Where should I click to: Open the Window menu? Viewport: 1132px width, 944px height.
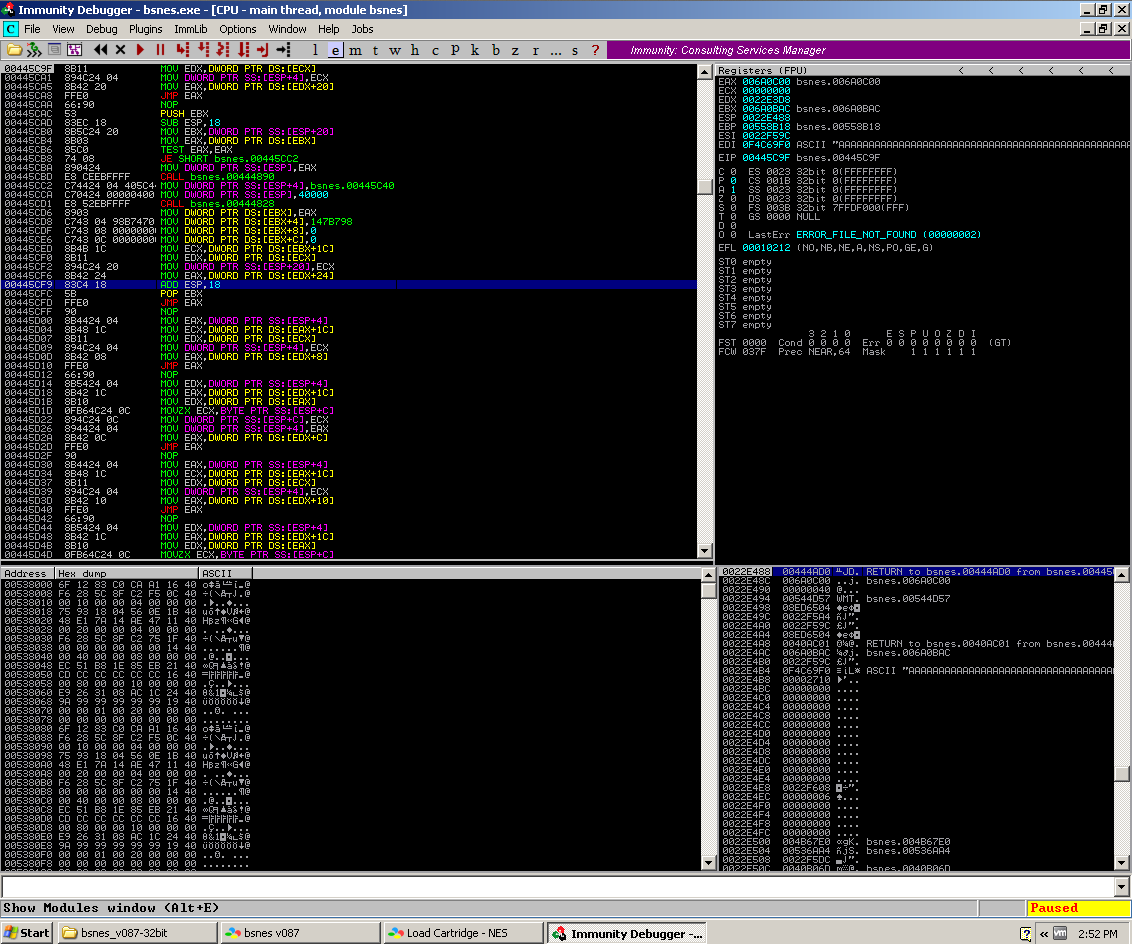(x=287, y=29)
